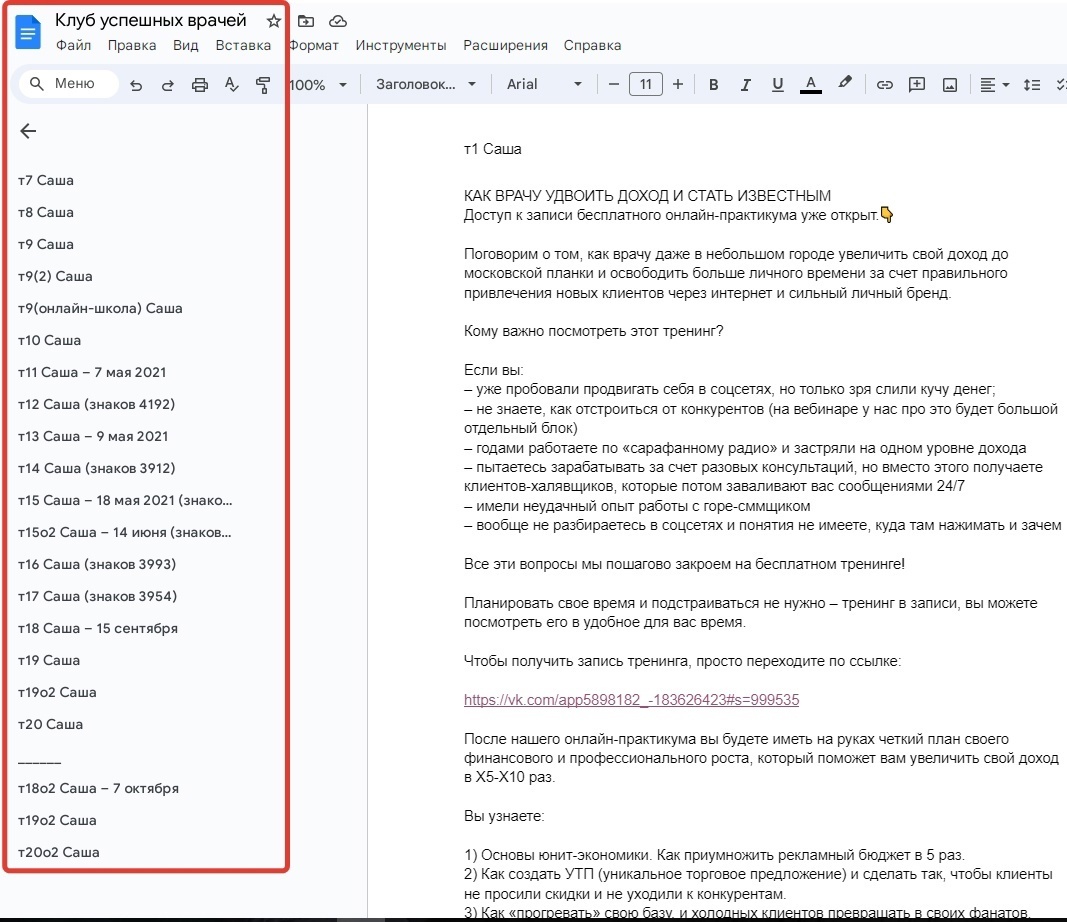Jump to heading т16 Саша (знаков 3993)
This screenshot has height=922, width=1067.
click(x=97, y=564)
